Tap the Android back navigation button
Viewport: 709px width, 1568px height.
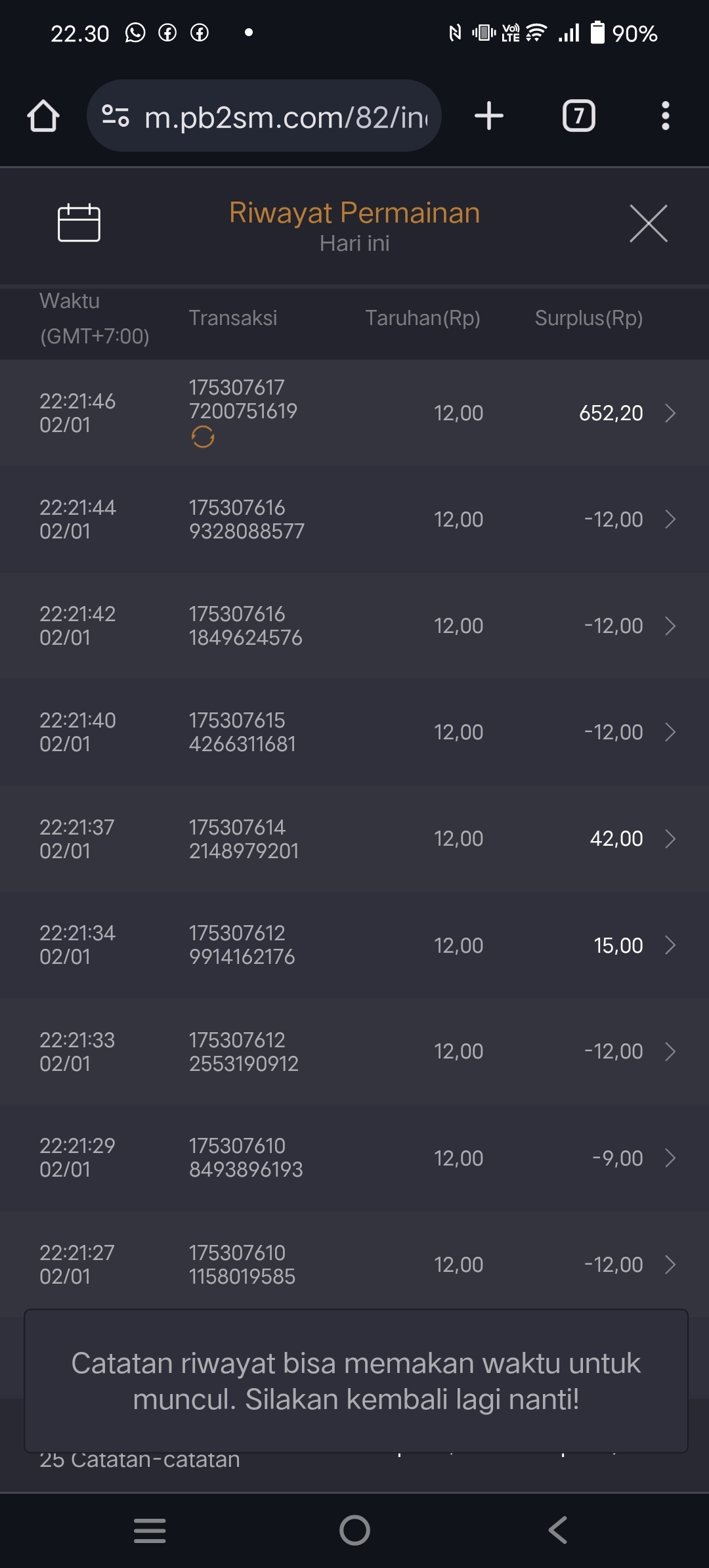tap(558, 1530)
